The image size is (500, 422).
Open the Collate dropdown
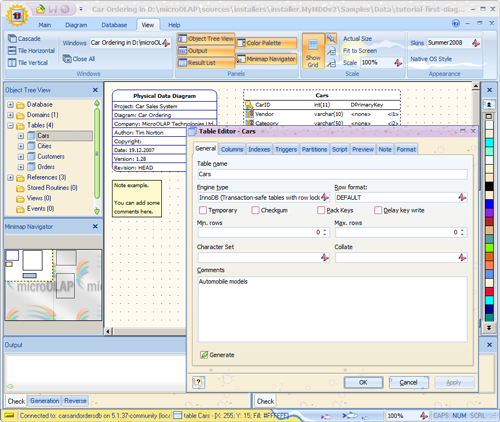tap(462, 257)
